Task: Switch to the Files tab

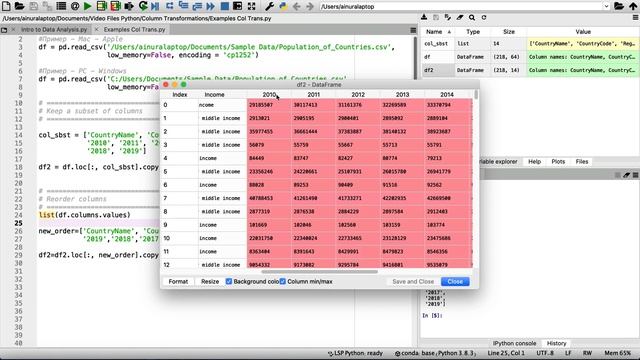Action: click(x=582, y=162)
